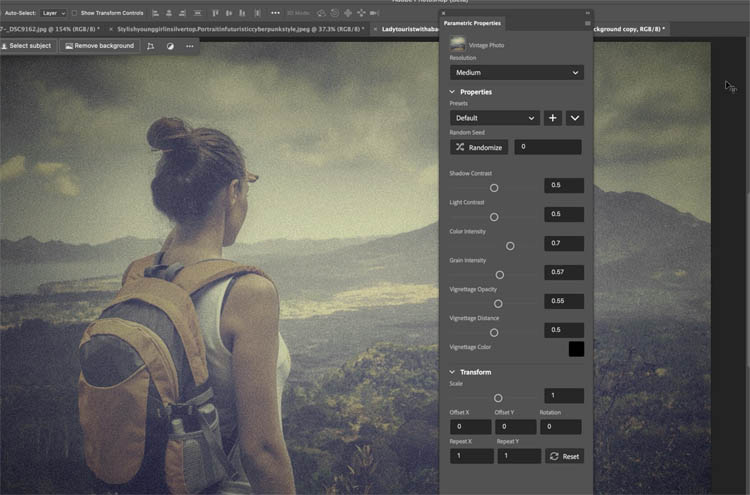Click the Grain Intensity slider handle
The width and height of the screenshot is (750, 495).
[x=500, y=275]
